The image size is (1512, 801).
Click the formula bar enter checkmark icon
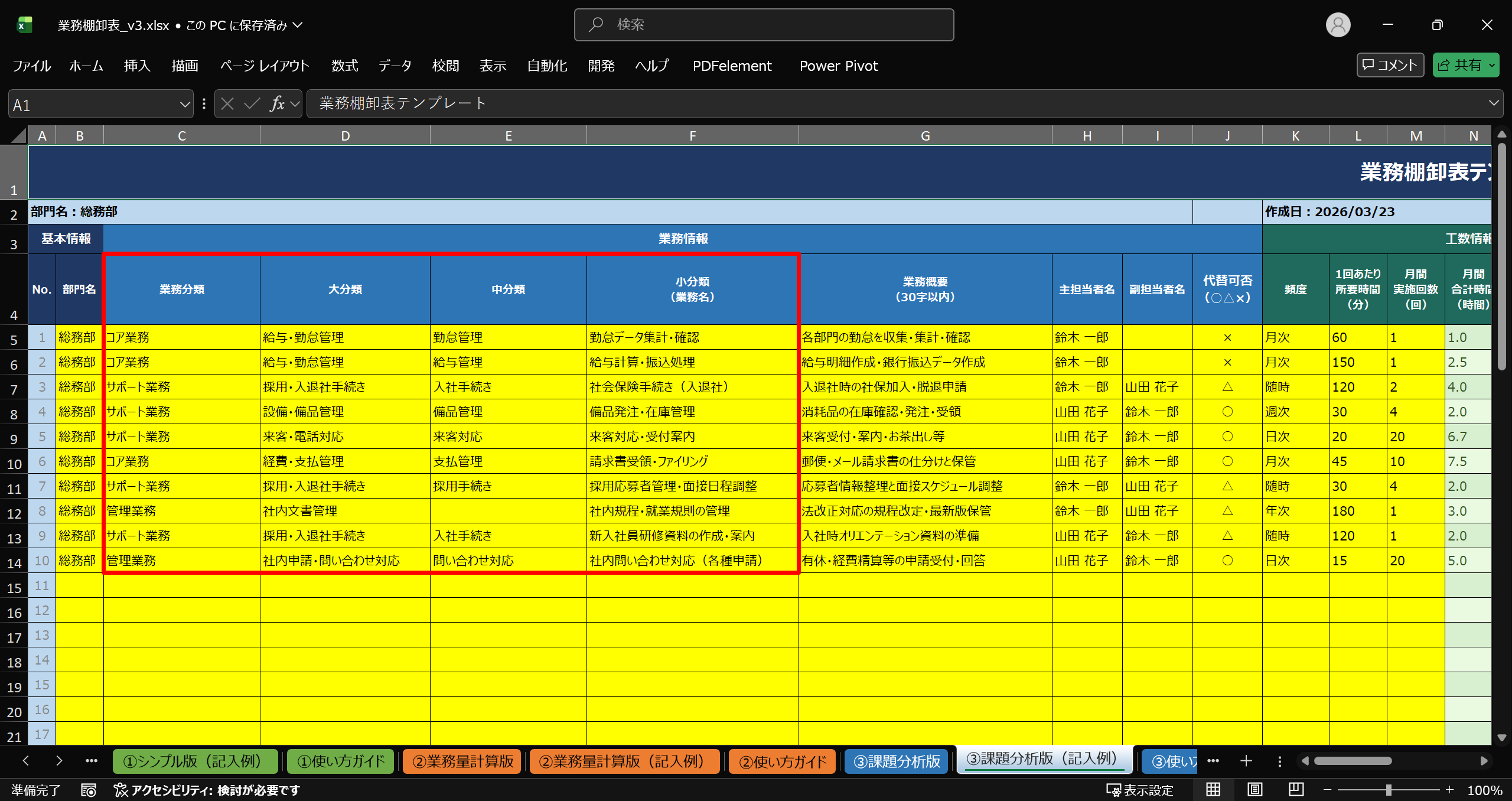[x=252, y=104]
